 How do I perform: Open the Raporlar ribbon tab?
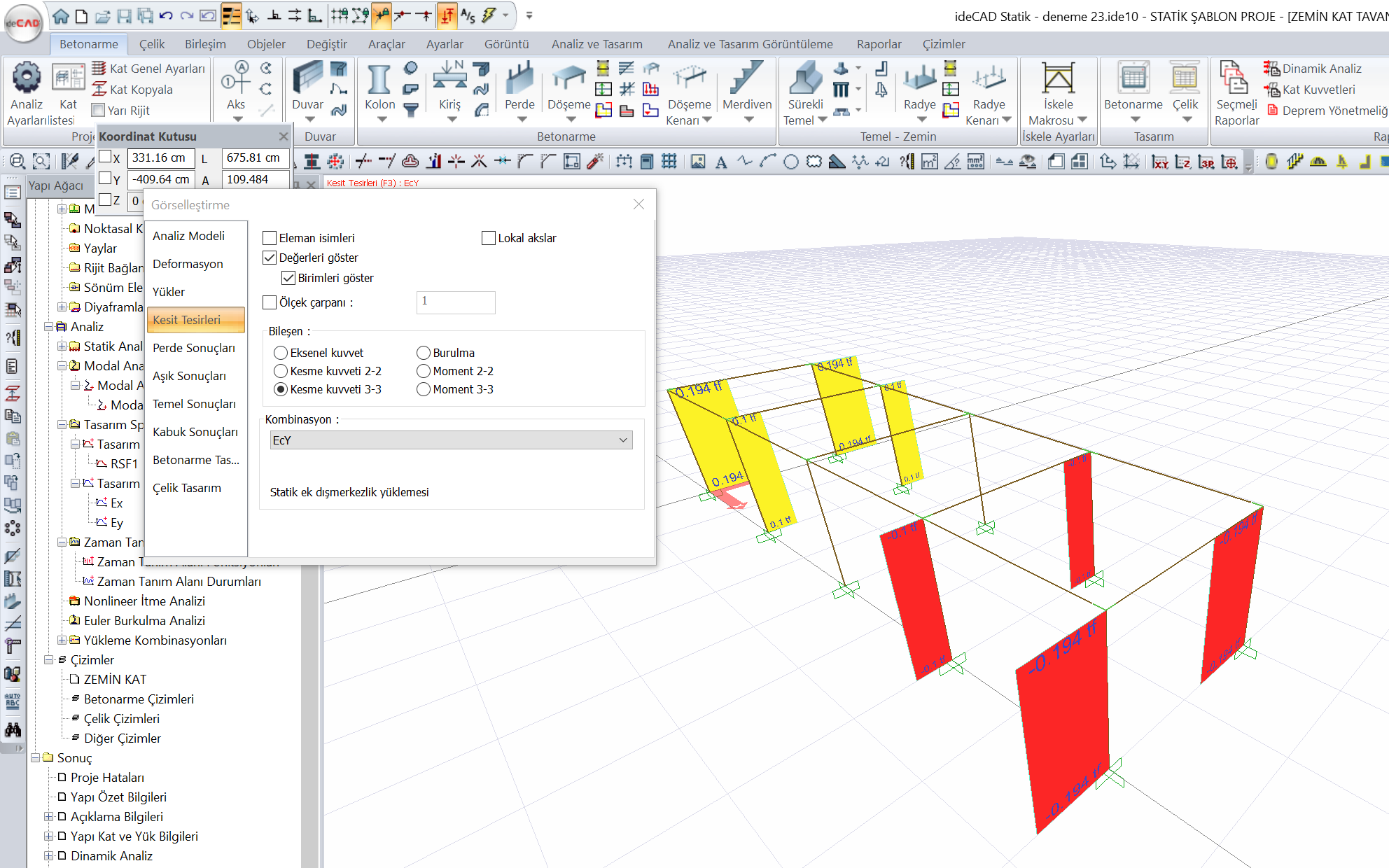(879, 44)
